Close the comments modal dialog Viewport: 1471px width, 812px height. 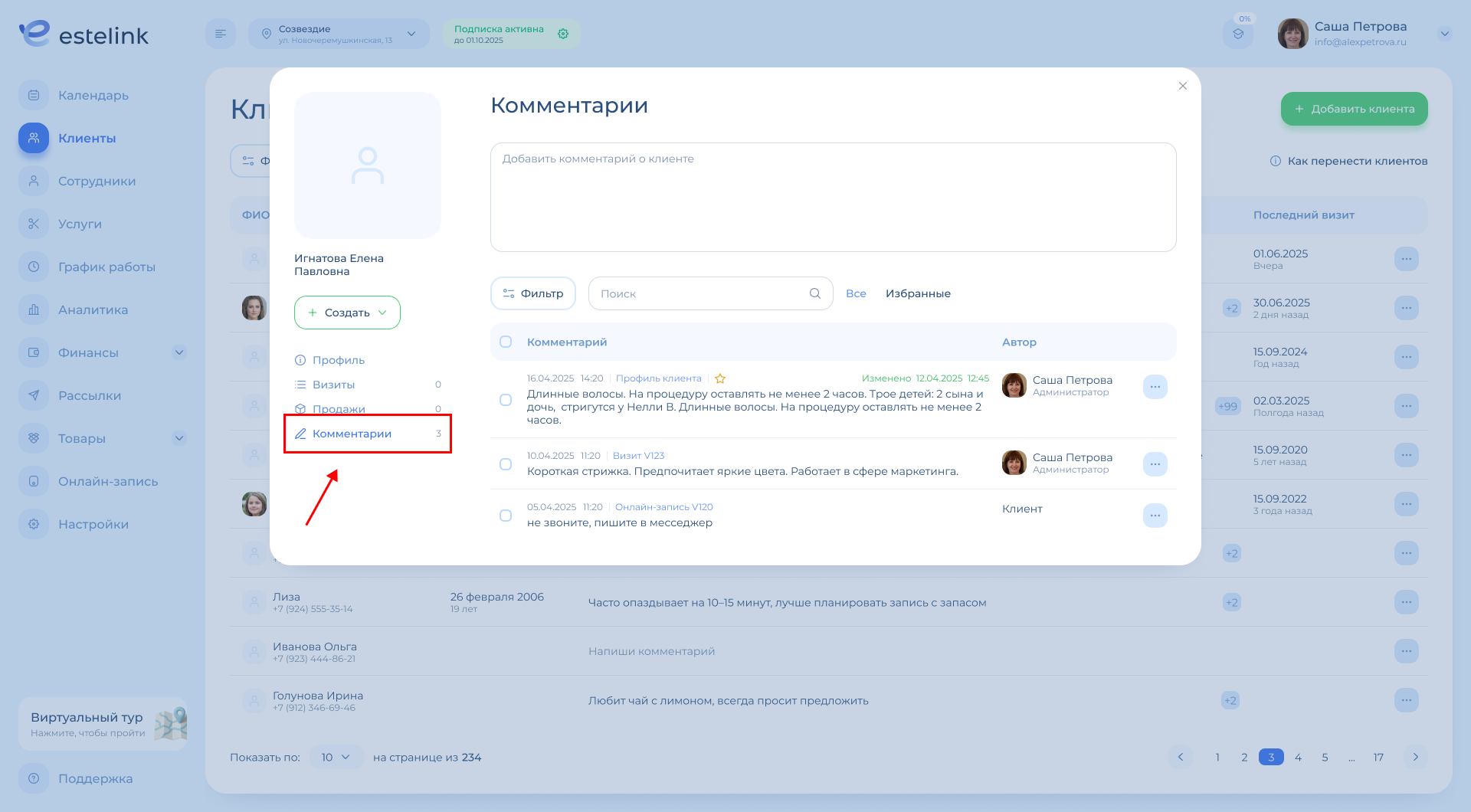tap(1182, 86)
